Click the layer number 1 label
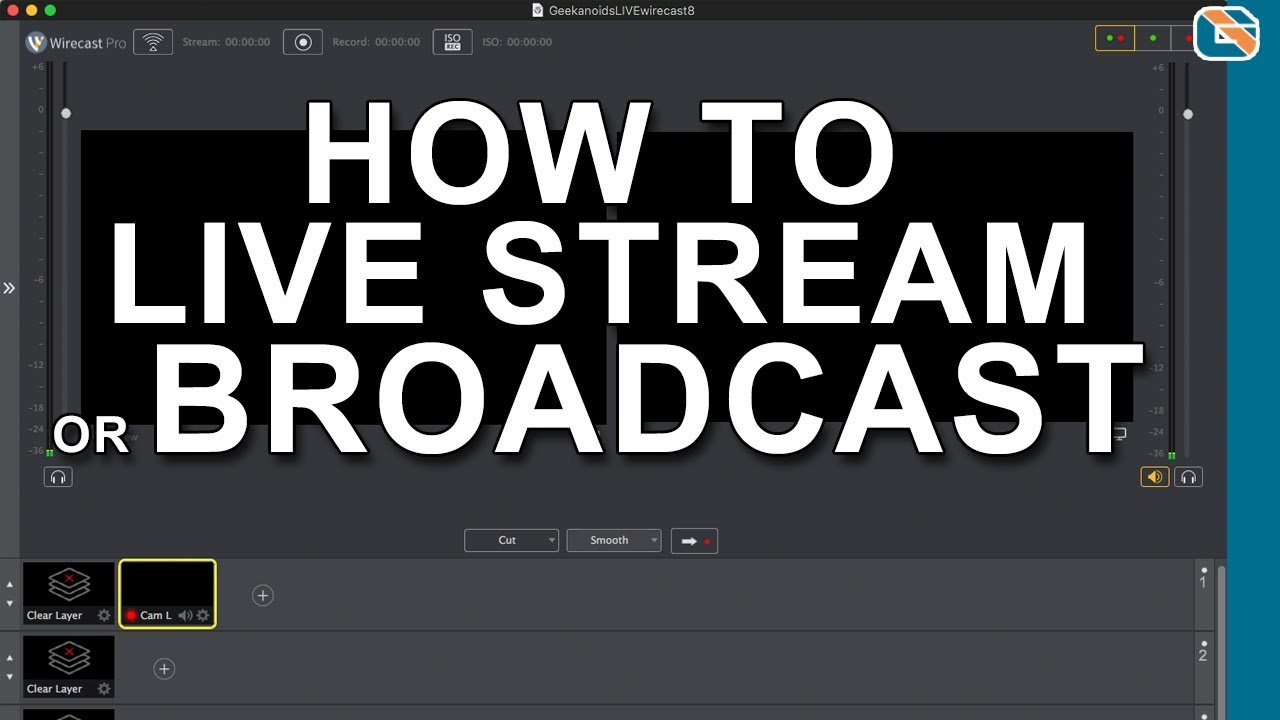Screen dimensions: 1280x720 [1203, 583]
